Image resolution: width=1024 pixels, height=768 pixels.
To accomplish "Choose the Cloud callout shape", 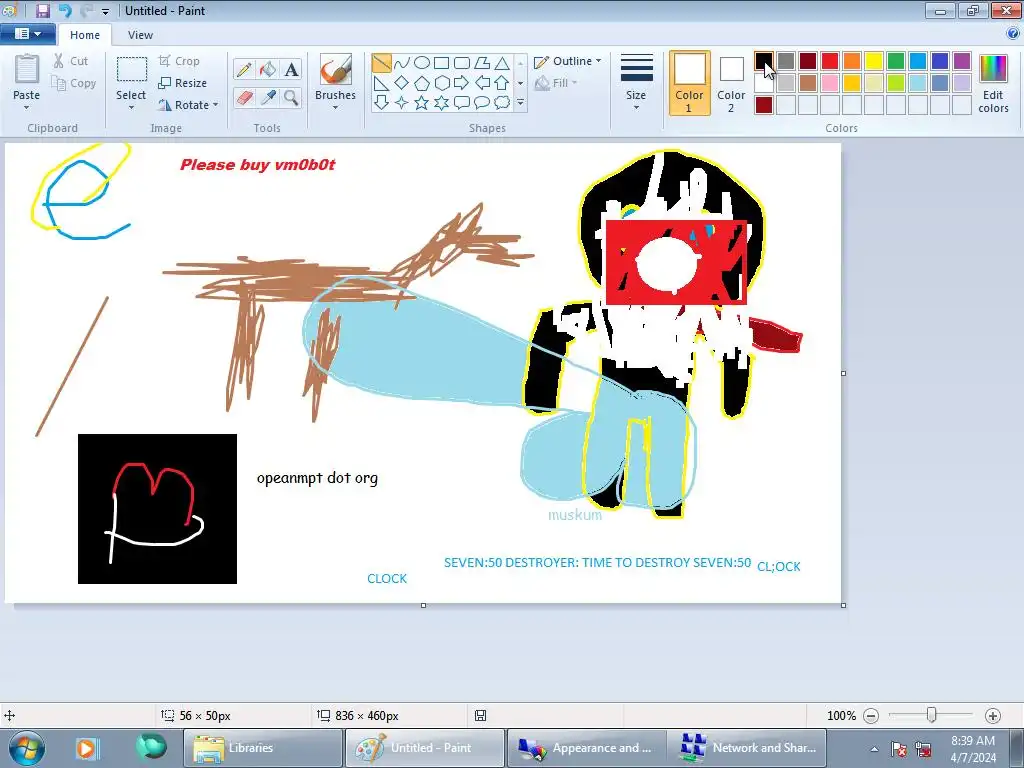I will click(502, 103).
